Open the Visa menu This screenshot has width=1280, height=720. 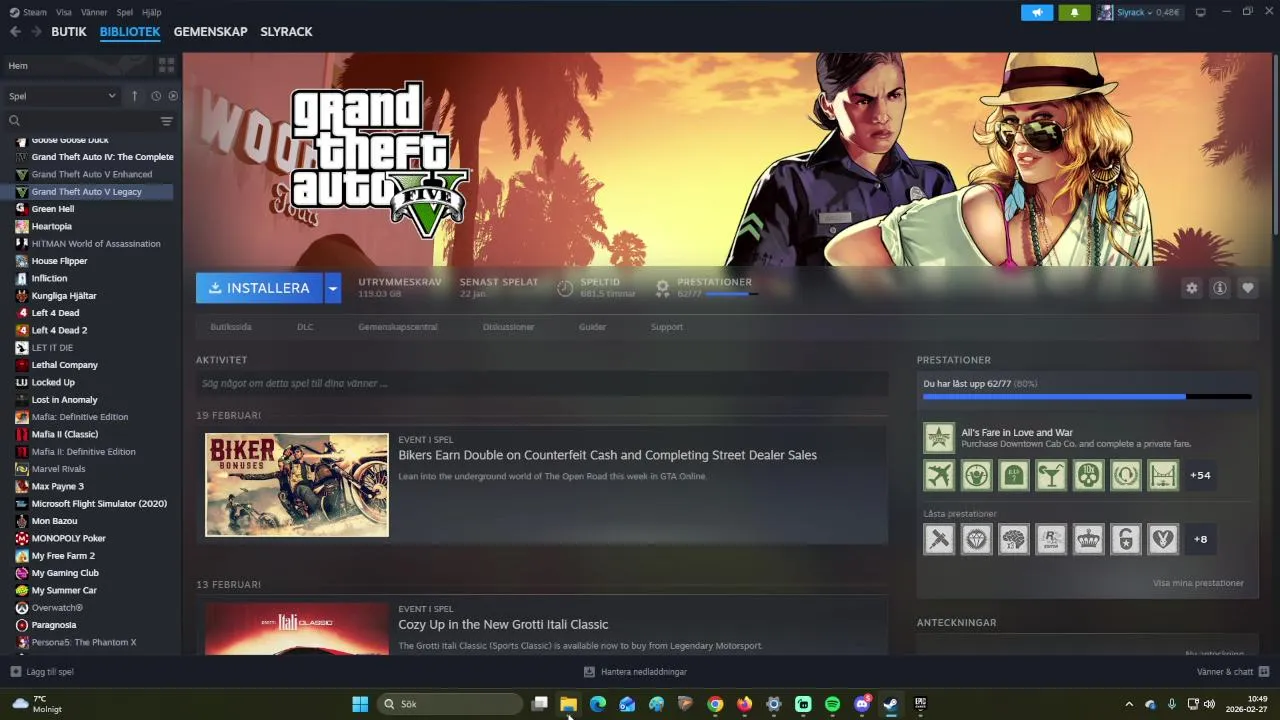(x=64, y=12)
